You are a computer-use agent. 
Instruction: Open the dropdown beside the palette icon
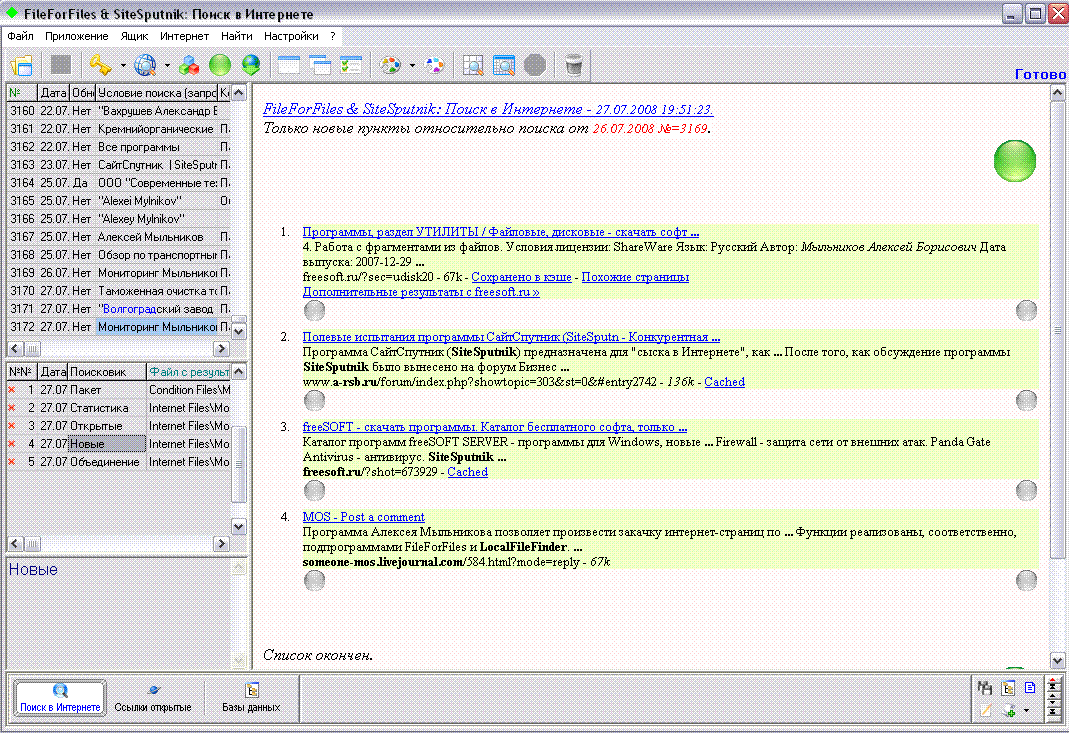(x=410, y=64)
